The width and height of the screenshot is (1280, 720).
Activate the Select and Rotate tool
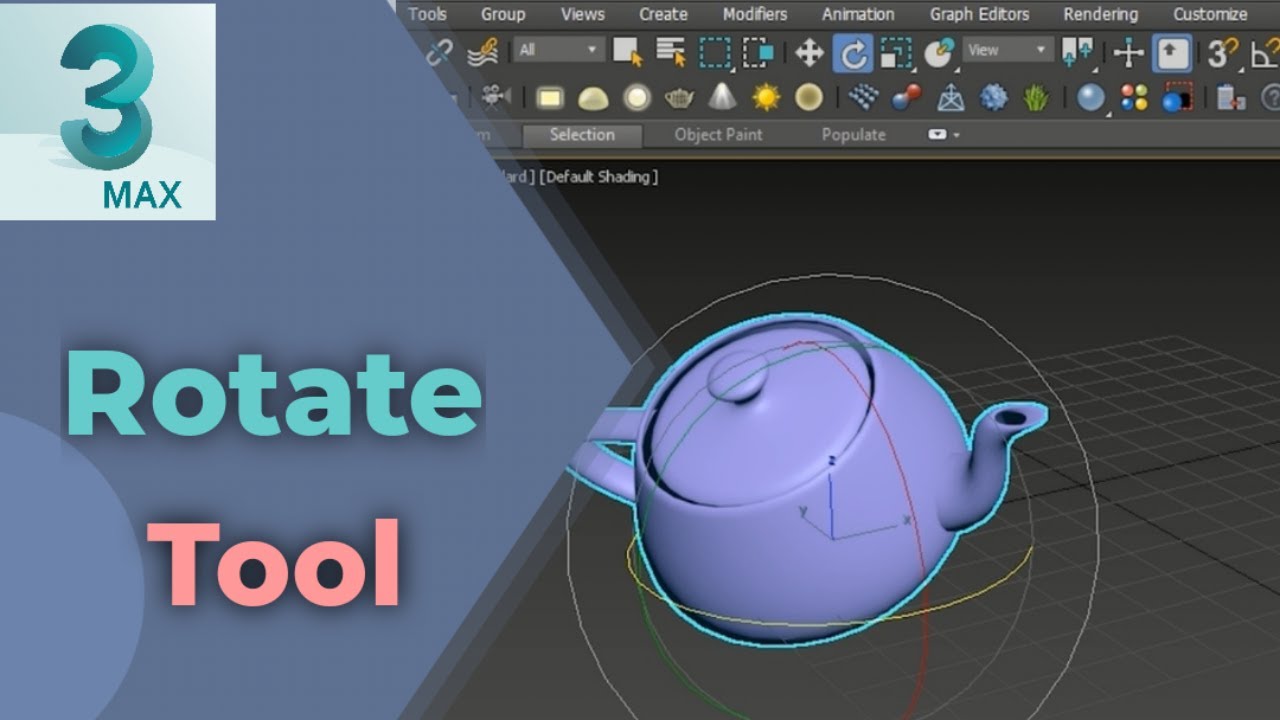click(852, 54)
